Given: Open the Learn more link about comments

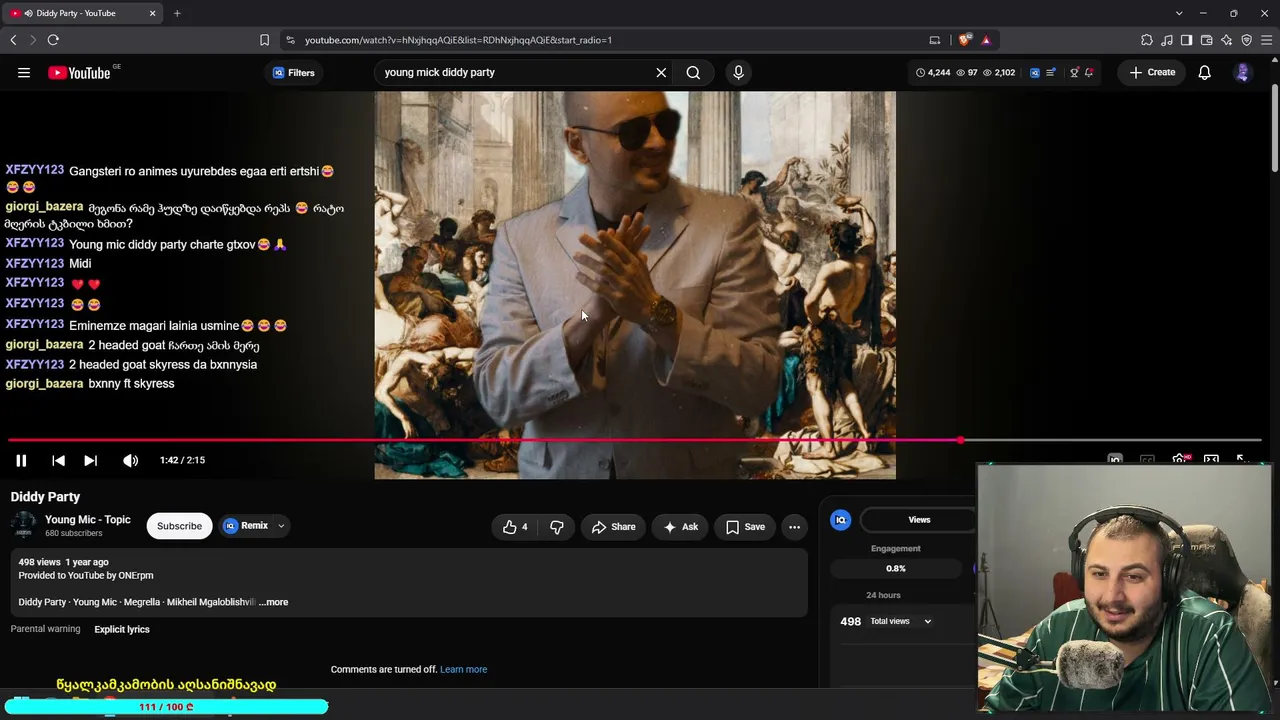Looking at the screenshot, I should point(463,669).
